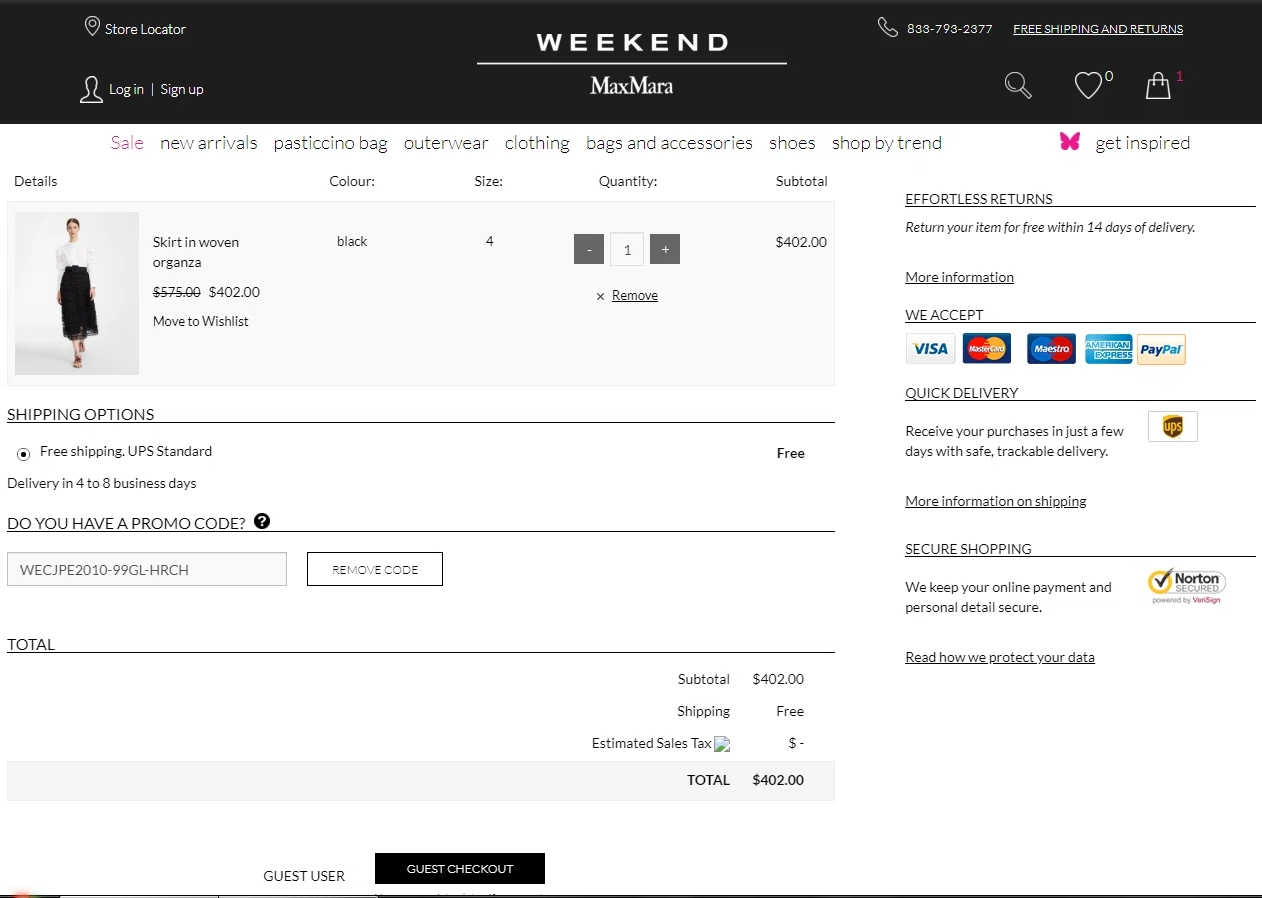Click Free Shipping and Returns link
This screenshot has width=1262, height=898.
pos(1098,29)
